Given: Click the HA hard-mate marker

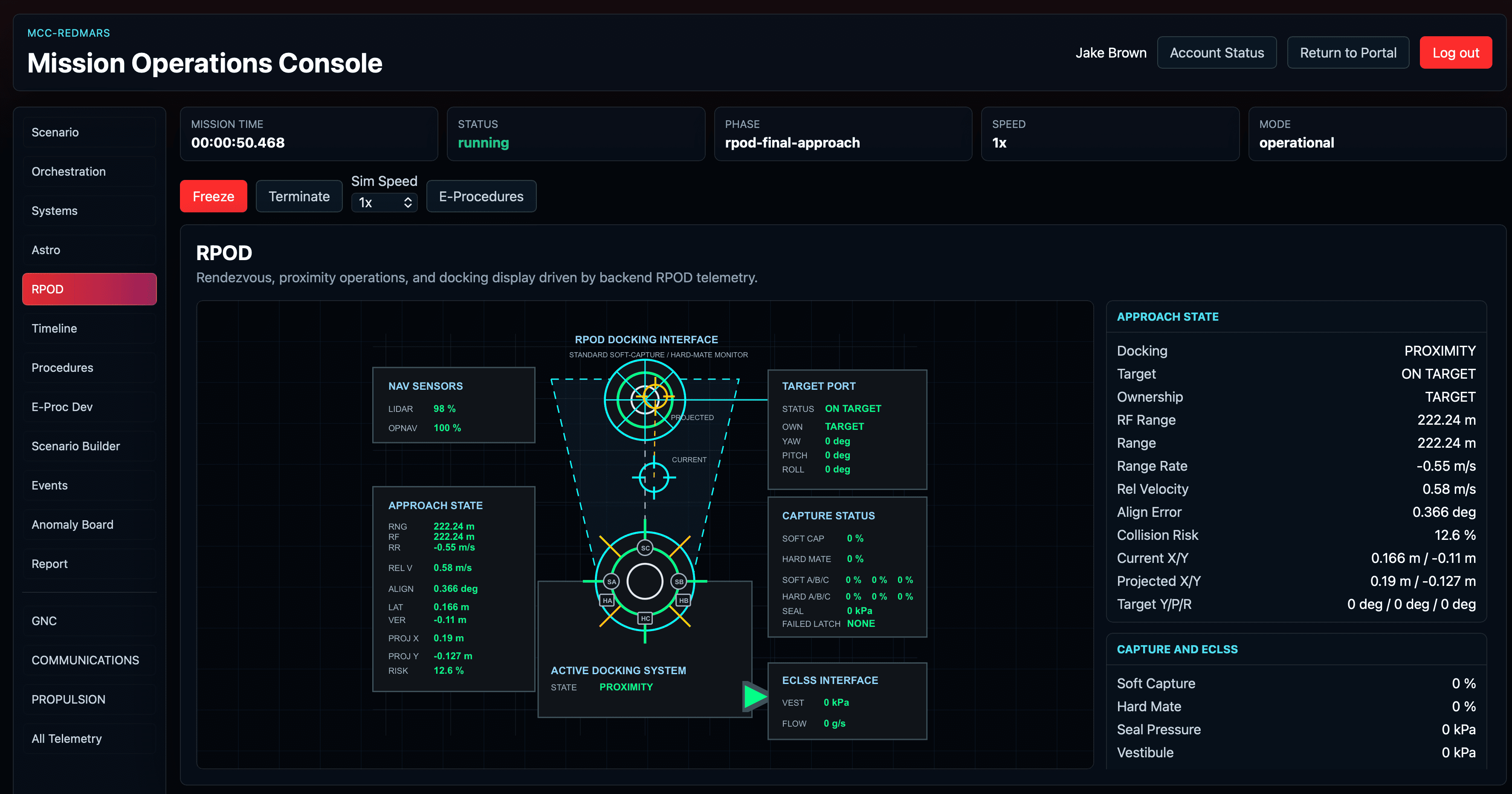Looking at the screenshot, I should pos(607,600).
